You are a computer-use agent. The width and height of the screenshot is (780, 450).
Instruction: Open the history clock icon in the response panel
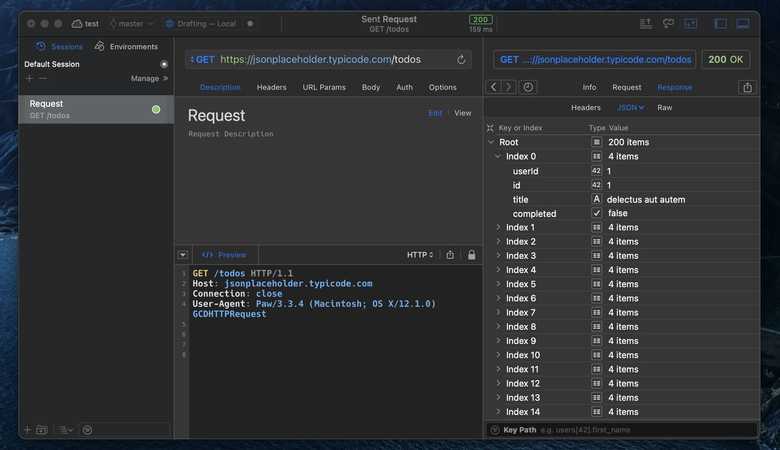click(x=528, y=87)
